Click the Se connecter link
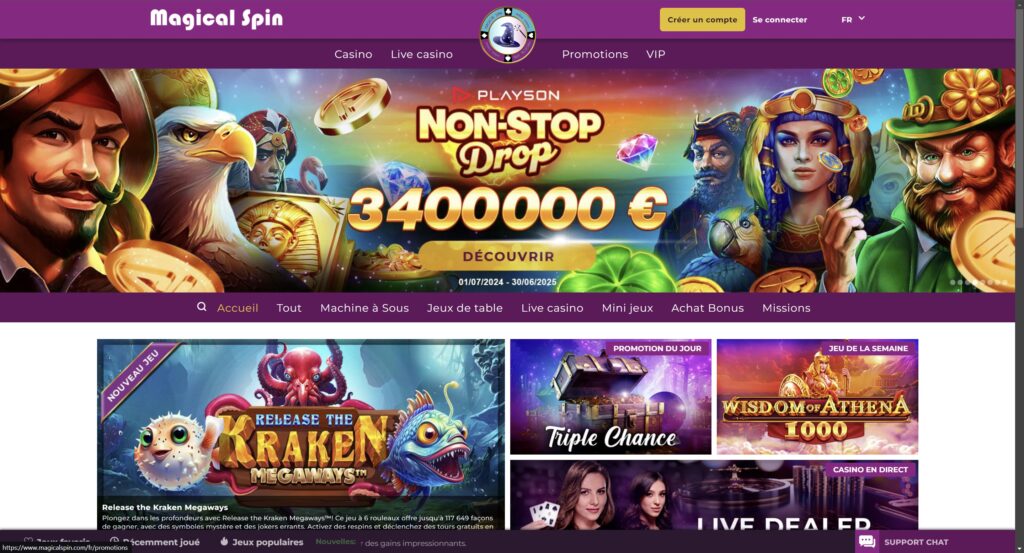The height and width of the screenshot is (553, 1024). (779, 20)
